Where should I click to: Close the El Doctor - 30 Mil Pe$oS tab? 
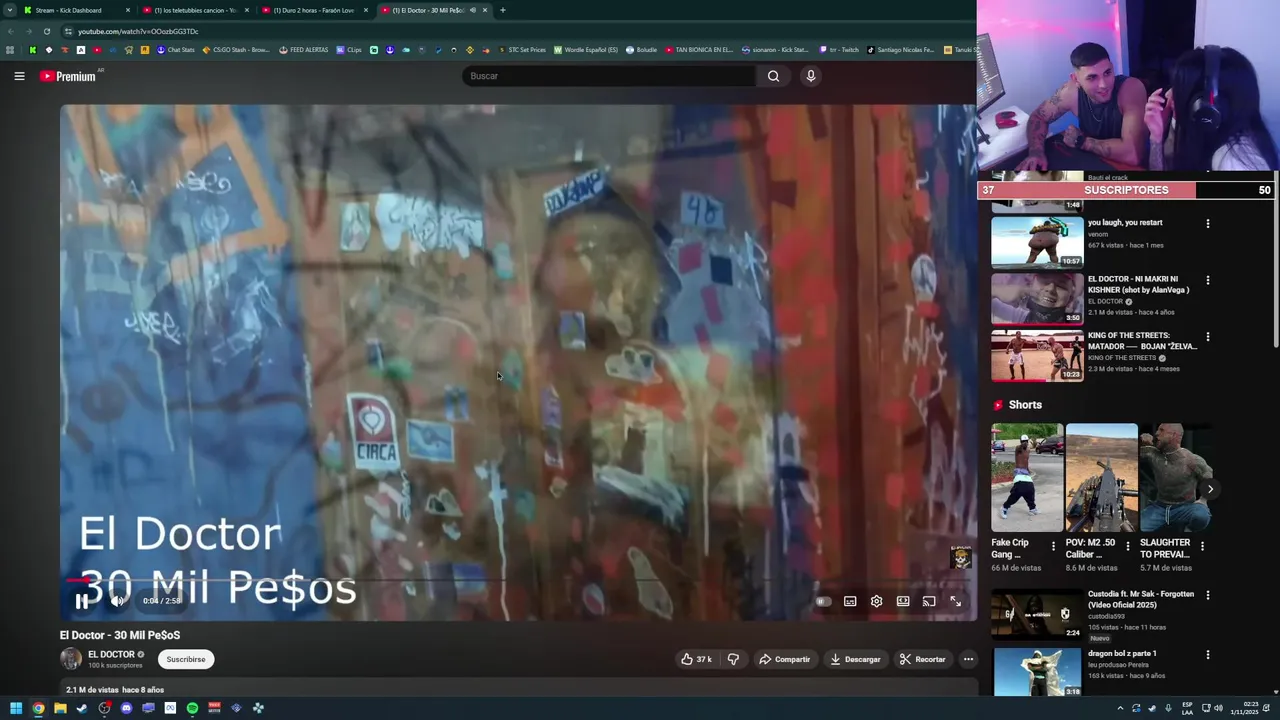485,10
